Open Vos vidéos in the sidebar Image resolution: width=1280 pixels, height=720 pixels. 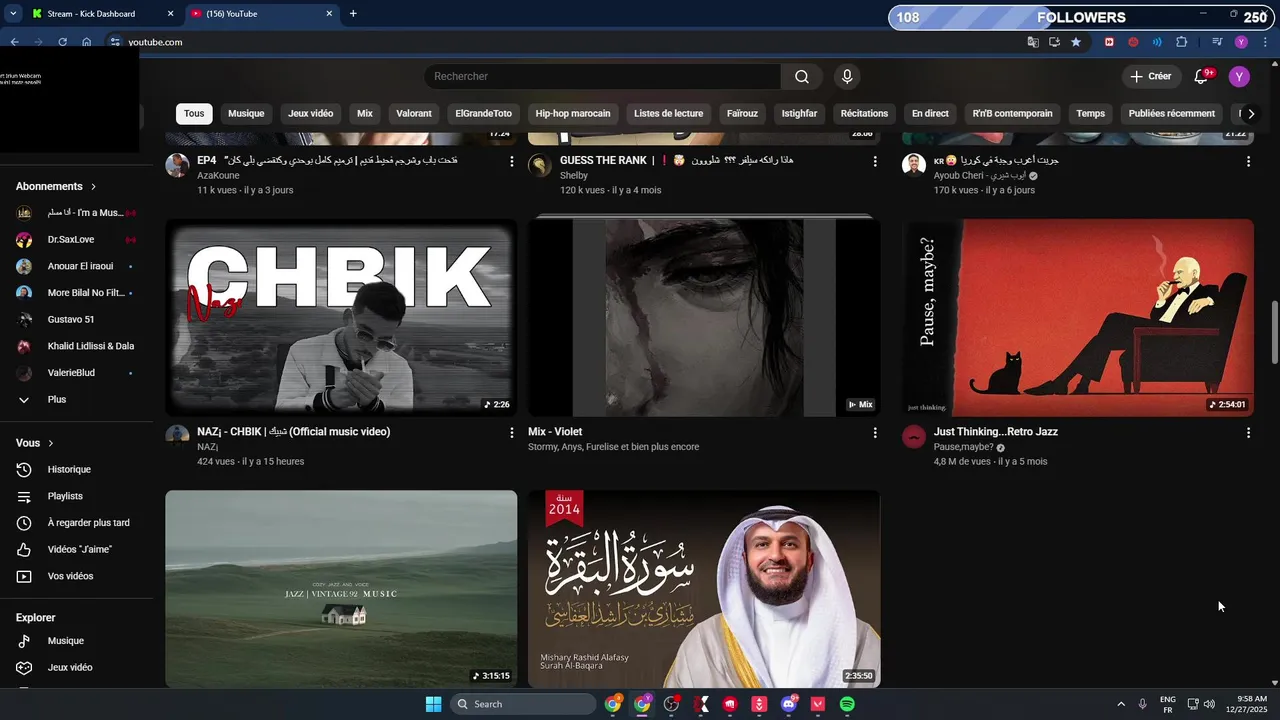70,576
